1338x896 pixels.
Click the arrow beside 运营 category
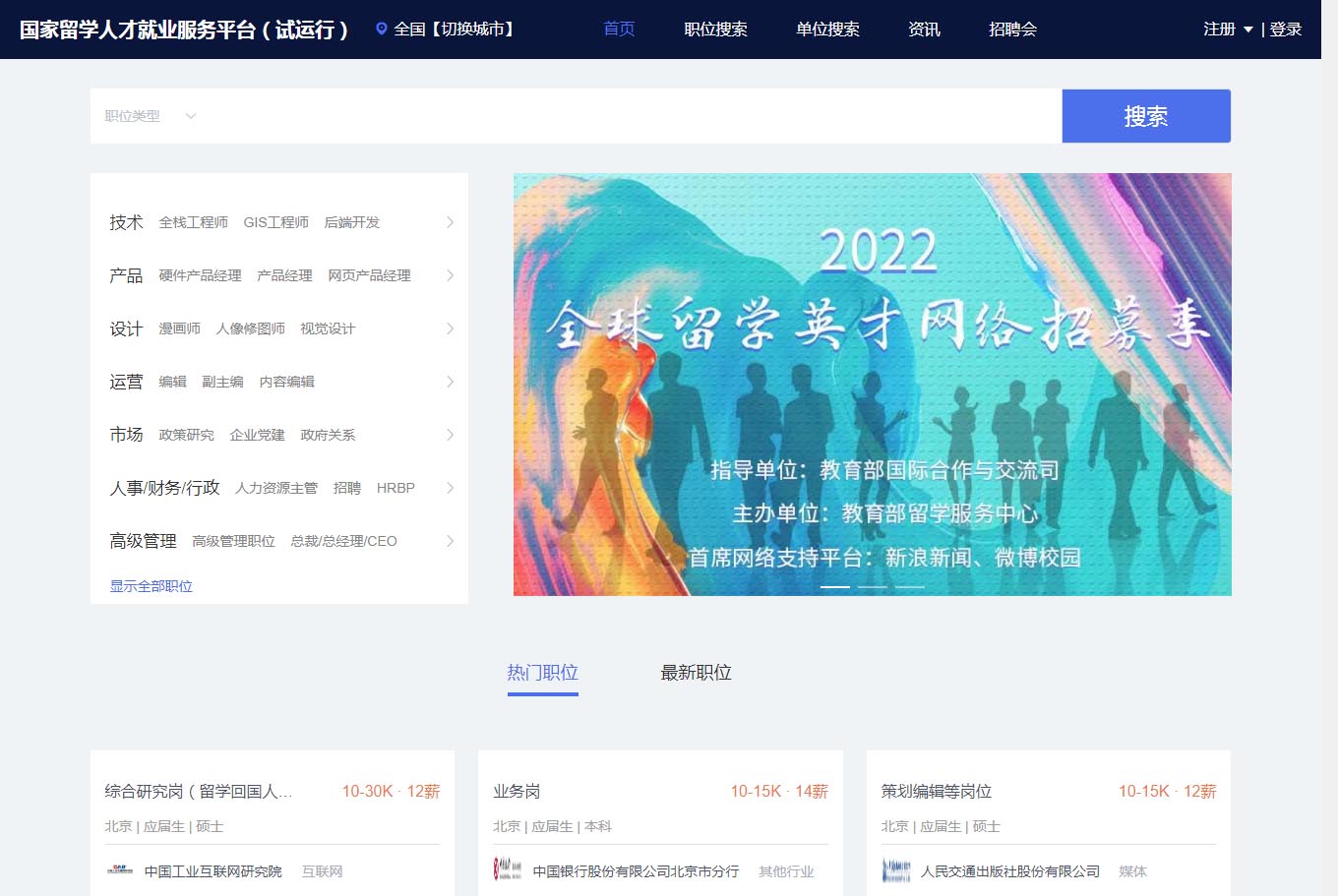click(450, 382)
